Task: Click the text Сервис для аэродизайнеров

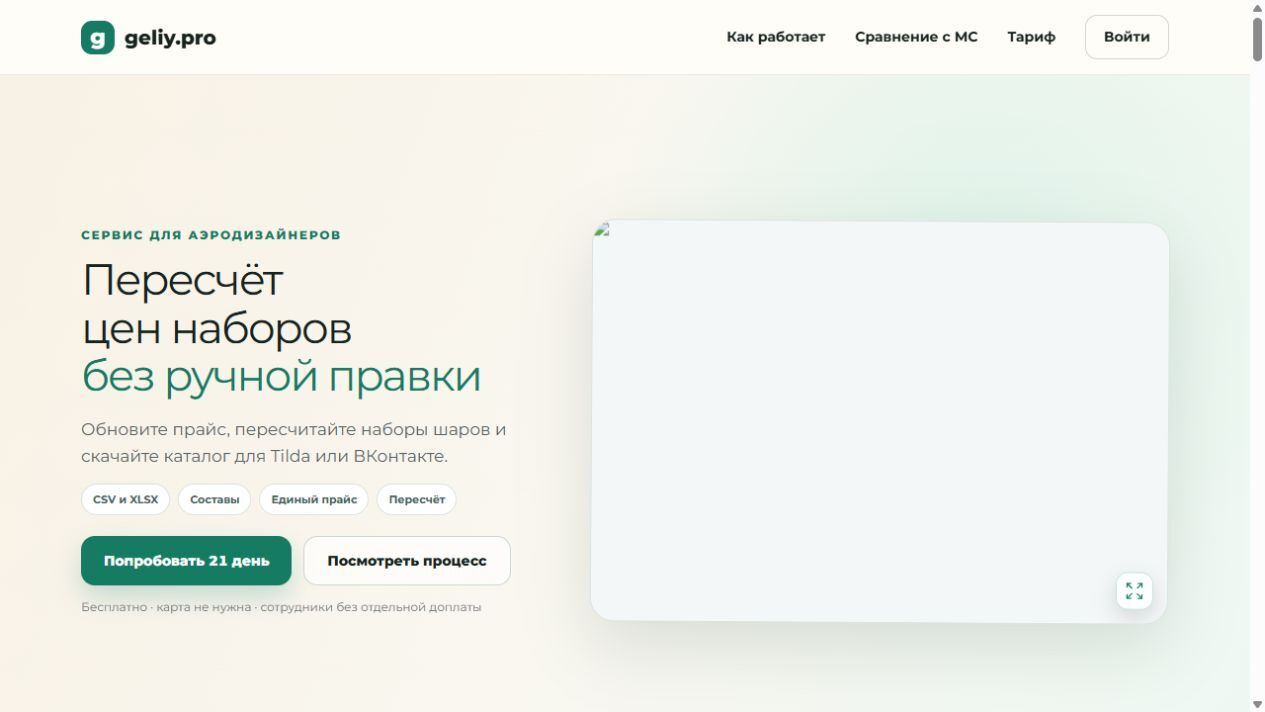Action: pos(211,235)
